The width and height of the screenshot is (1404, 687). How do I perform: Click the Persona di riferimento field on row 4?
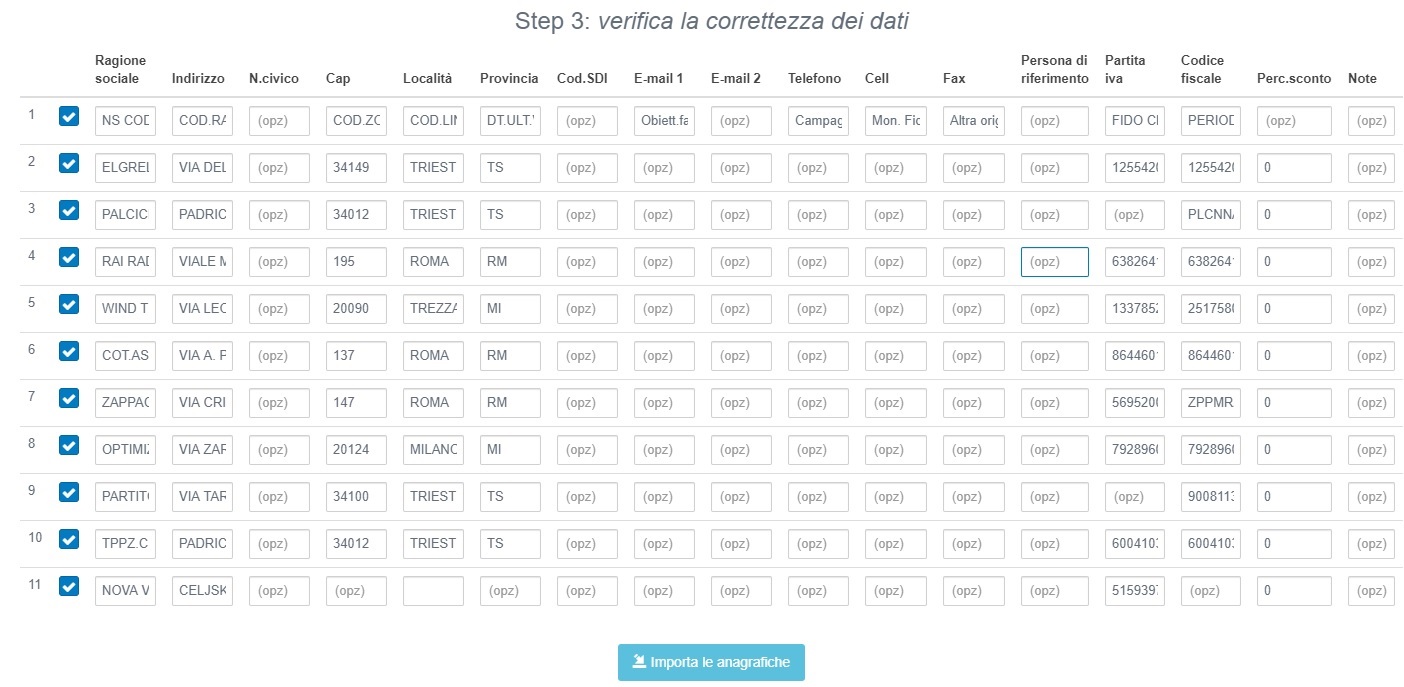(1054, 261)
